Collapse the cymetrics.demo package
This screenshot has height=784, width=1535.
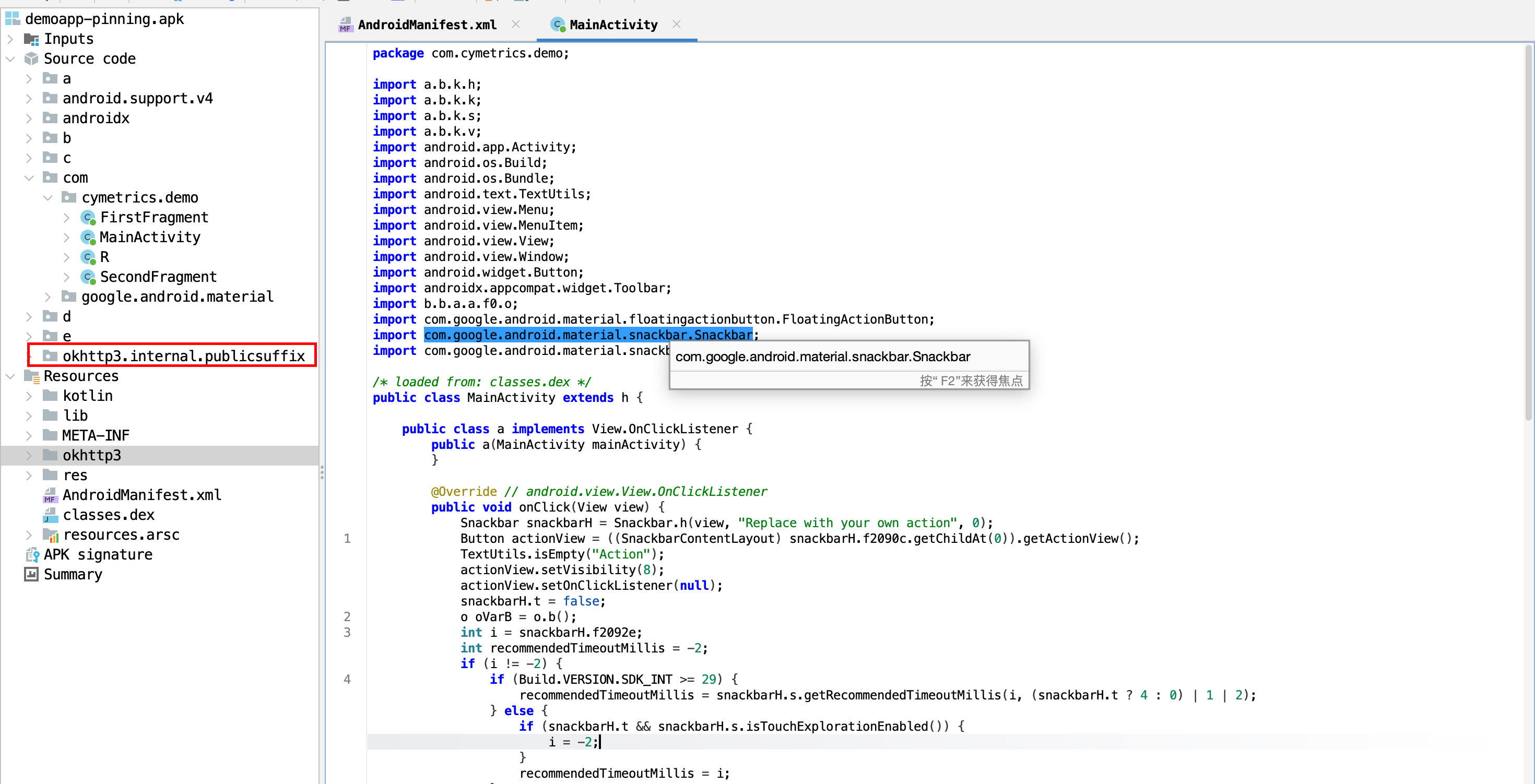(48, 197)
